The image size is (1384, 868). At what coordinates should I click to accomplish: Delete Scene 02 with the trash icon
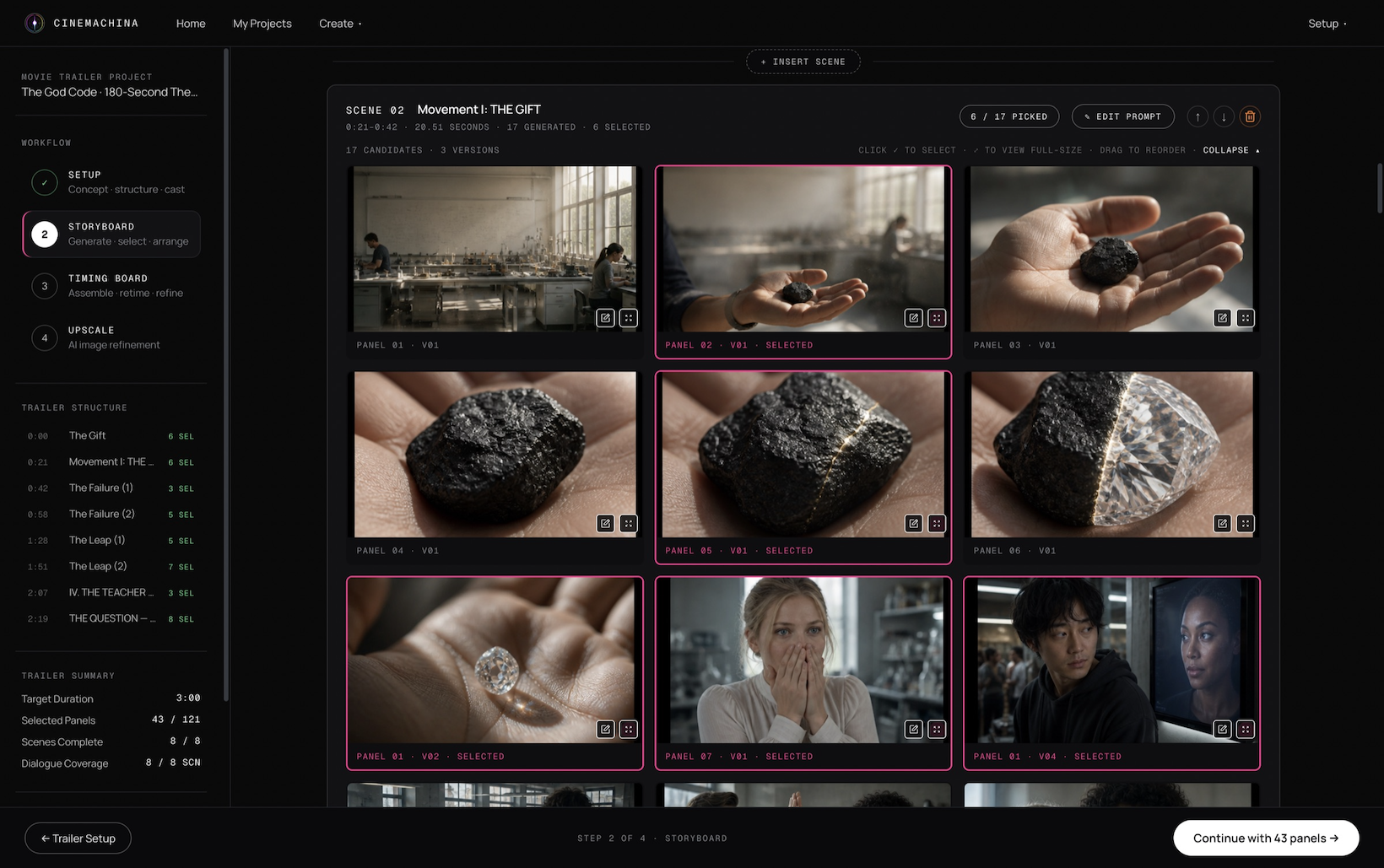[x=1250, y=116]
